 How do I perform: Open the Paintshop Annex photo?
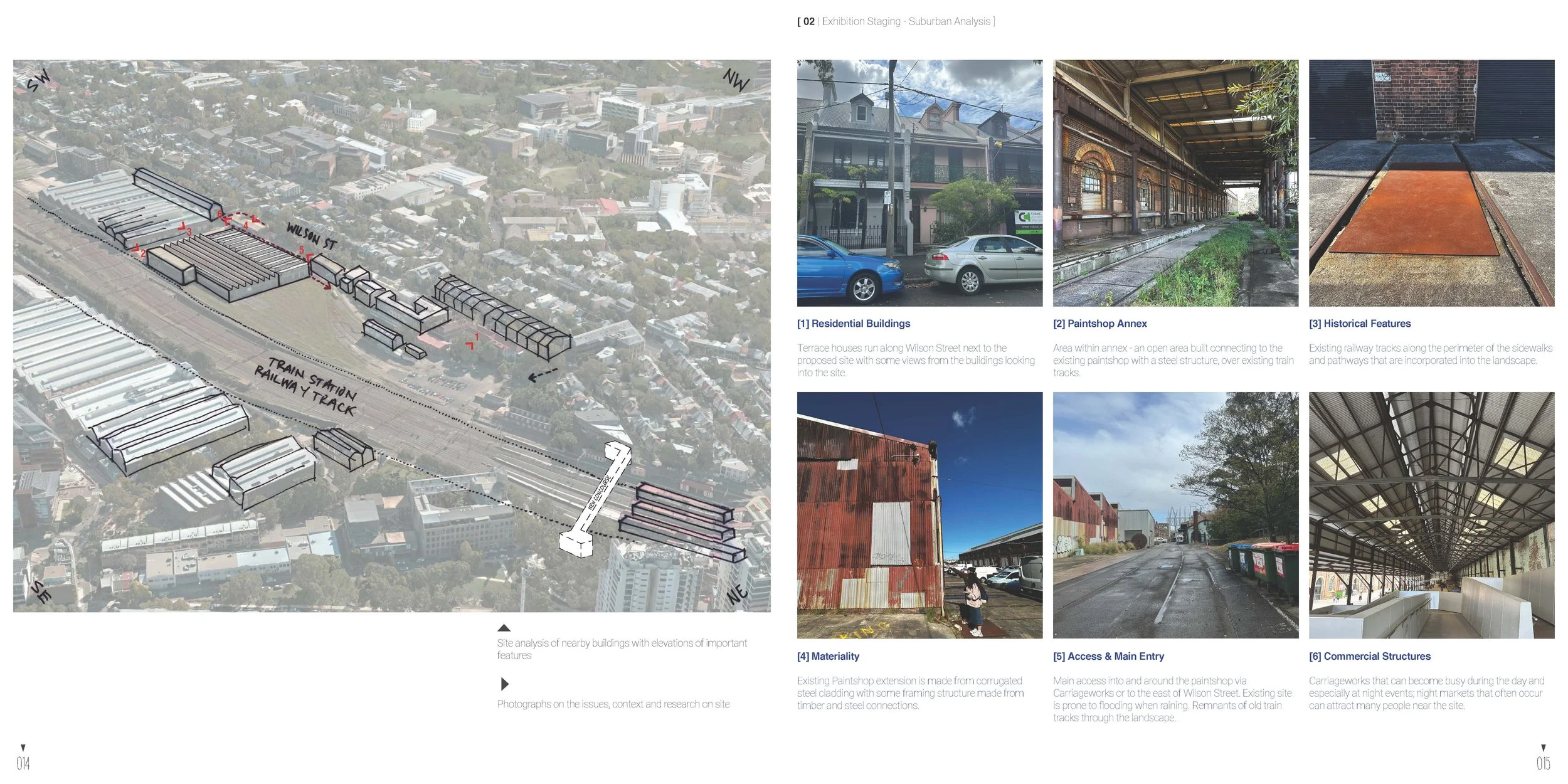pyautogui.click(x=1175, y=183)
